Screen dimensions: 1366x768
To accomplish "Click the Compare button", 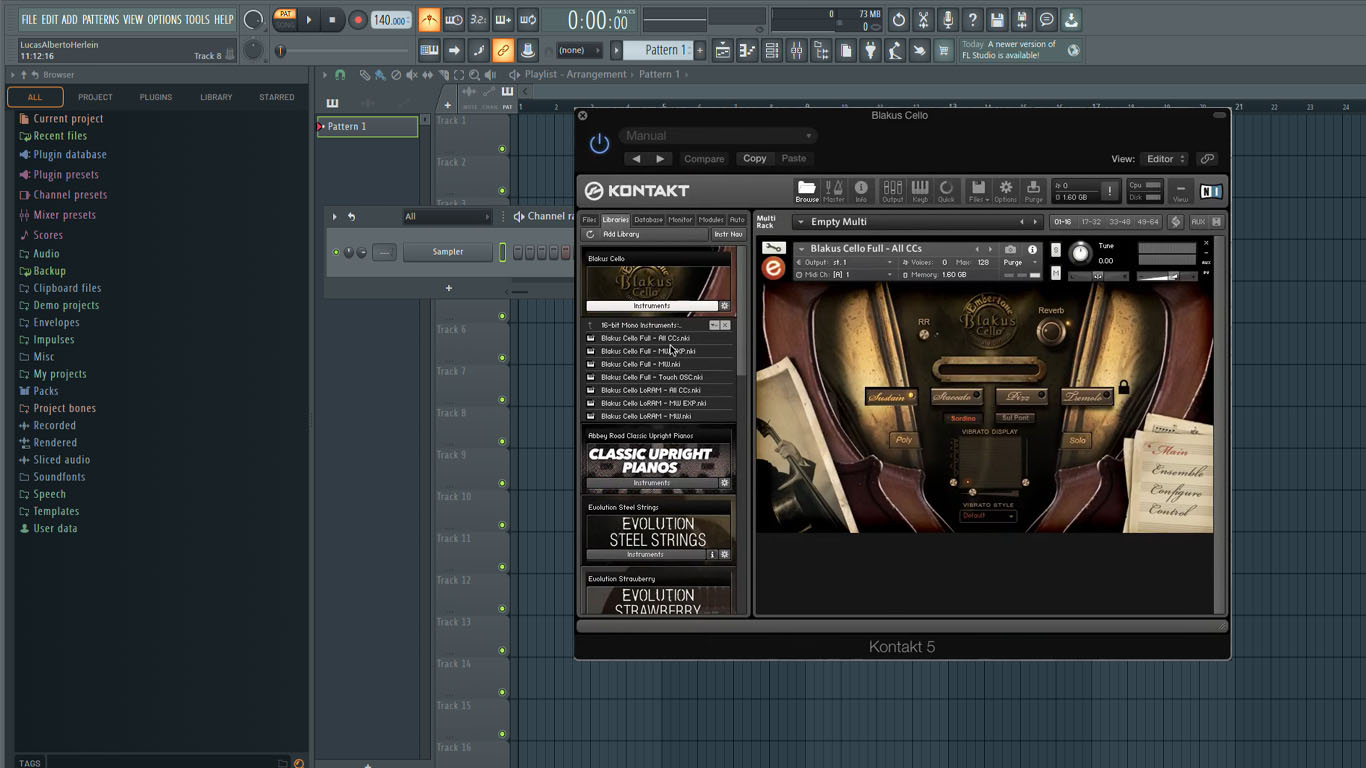I will (x=704, y=159).
